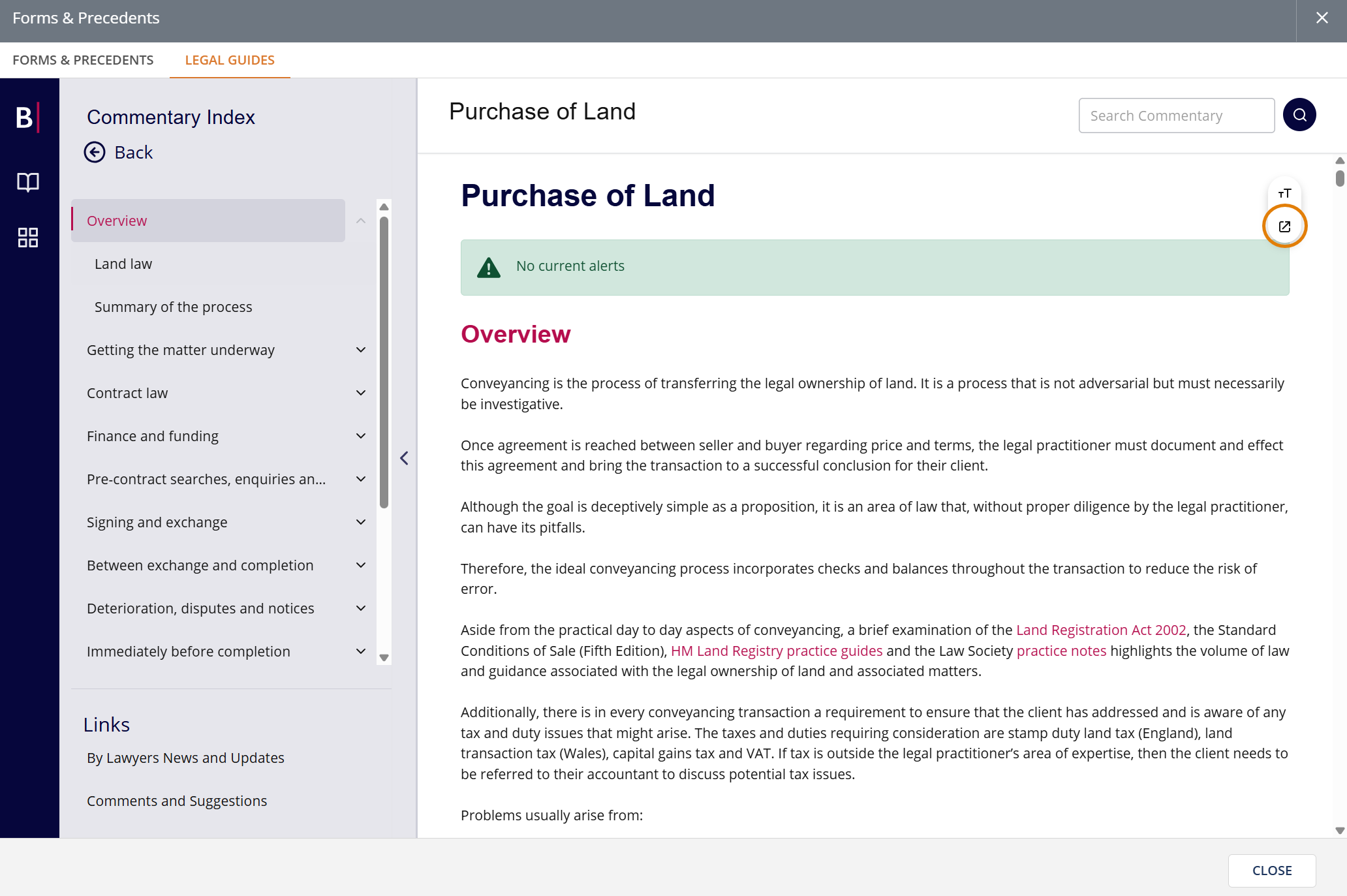Screen dimensions: 1347x896
Task: Click the Back arrow icon
Action: pyautogui.click(x=95, y=152)
